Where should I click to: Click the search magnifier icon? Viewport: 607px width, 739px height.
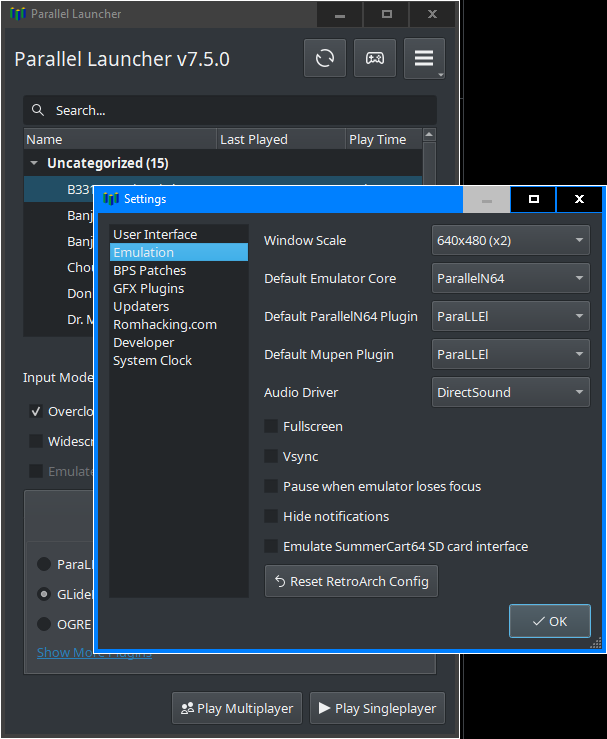pos(39,111)
